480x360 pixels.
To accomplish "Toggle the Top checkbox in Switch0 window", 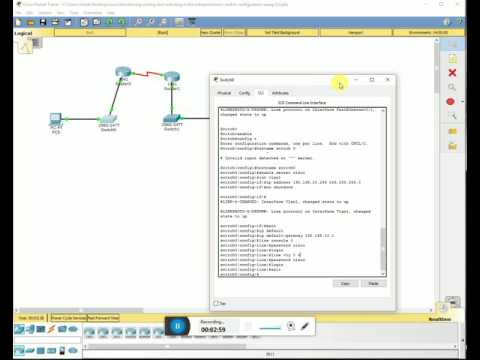I will [216, 303].
